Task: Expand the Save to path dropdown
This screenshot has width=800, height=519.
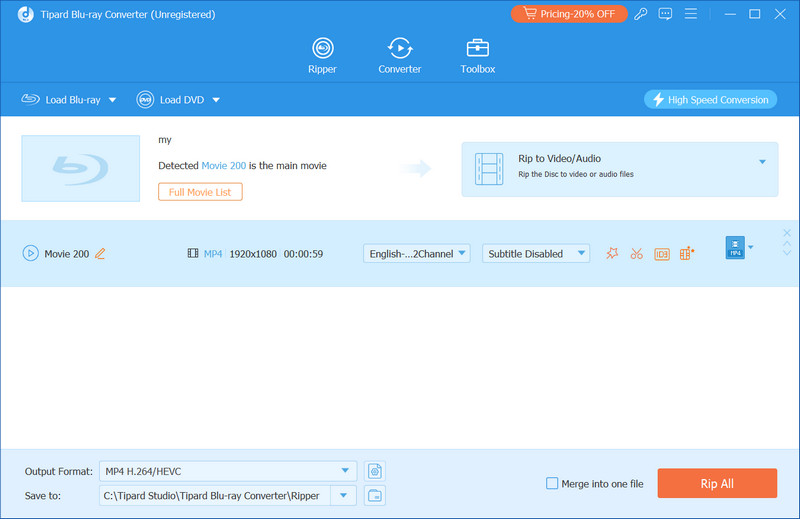Action: 343,496
